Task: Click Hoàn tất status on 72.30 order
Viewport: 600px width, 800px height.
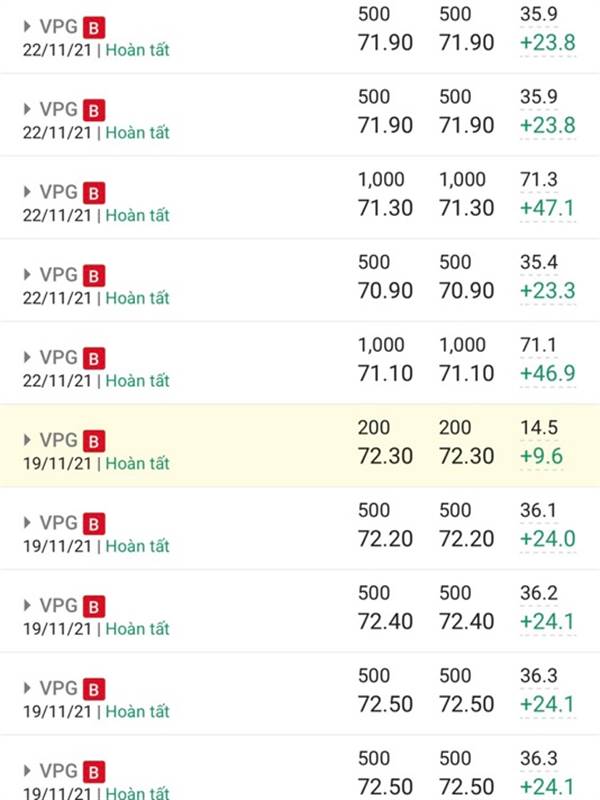Action: point(137,463)
